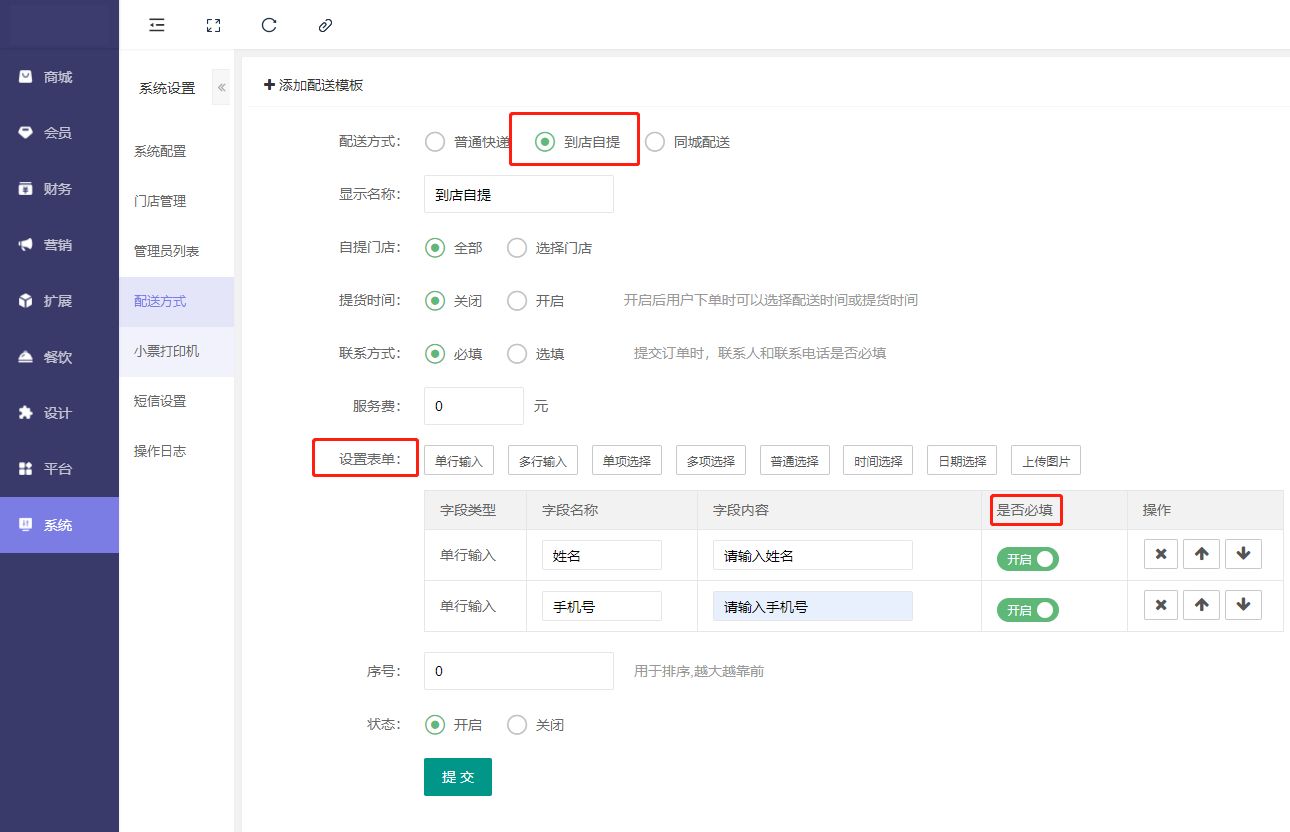The height and width of the screenshot is (832, 1290).
Task: Move the 姓名 field row down
Action: click(x=1243, y=554)
